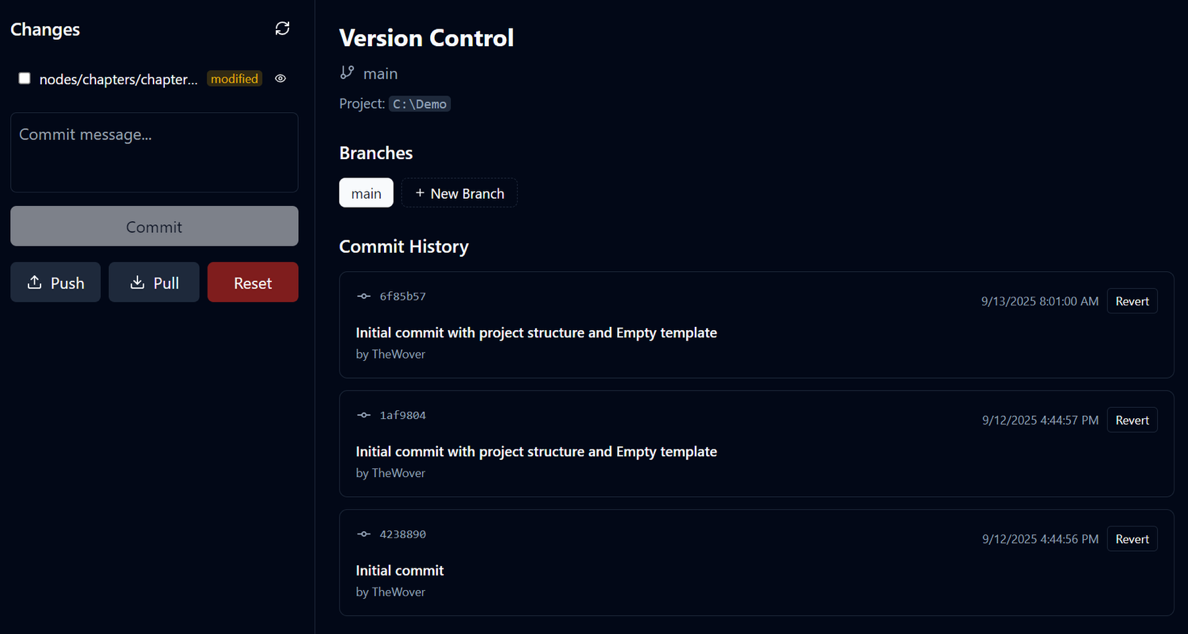The width and height of the screenshot is (1188, 634).
Task: Click the refresh changes icon
Action: [x=282, y=29]
